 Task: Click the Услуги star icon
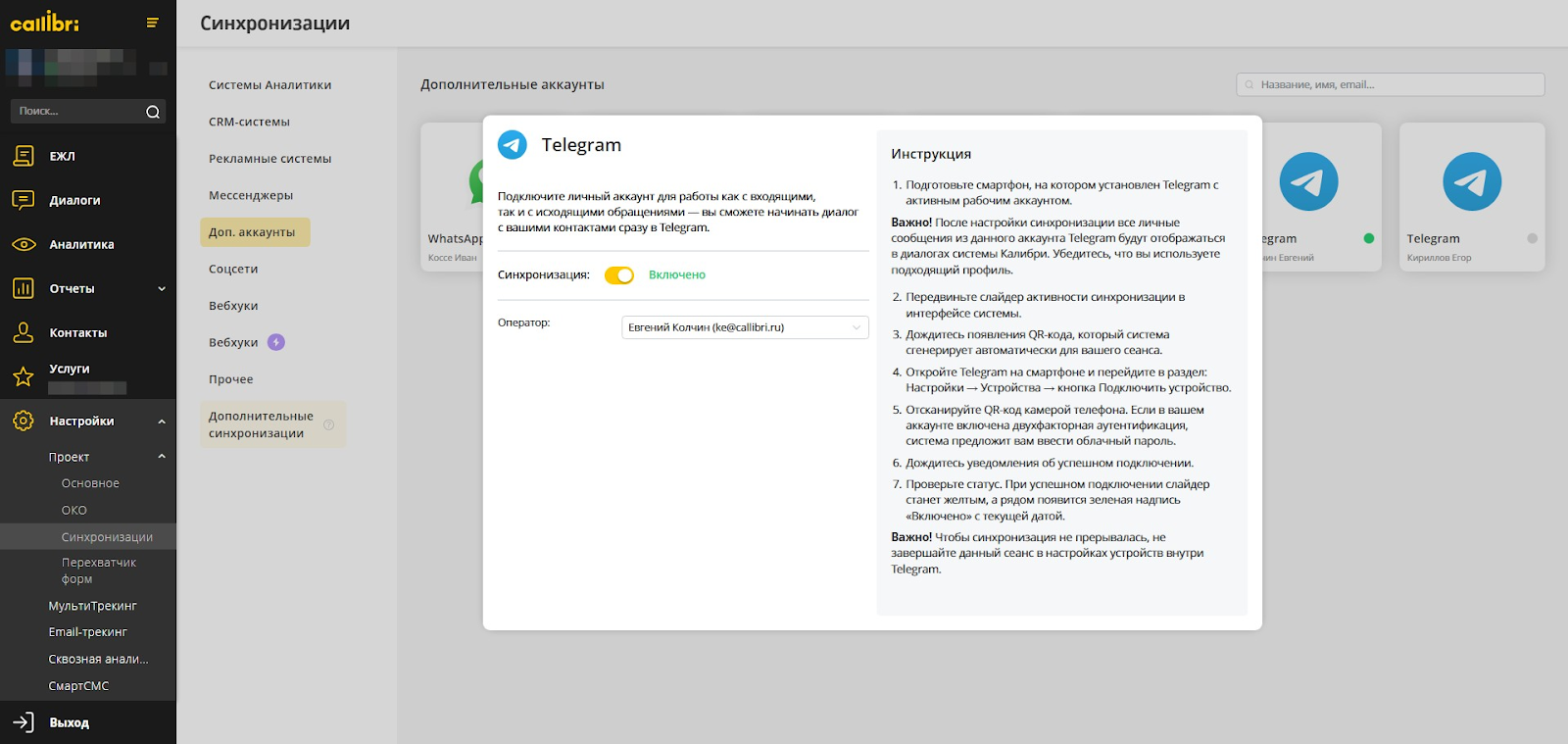(24, 376)
